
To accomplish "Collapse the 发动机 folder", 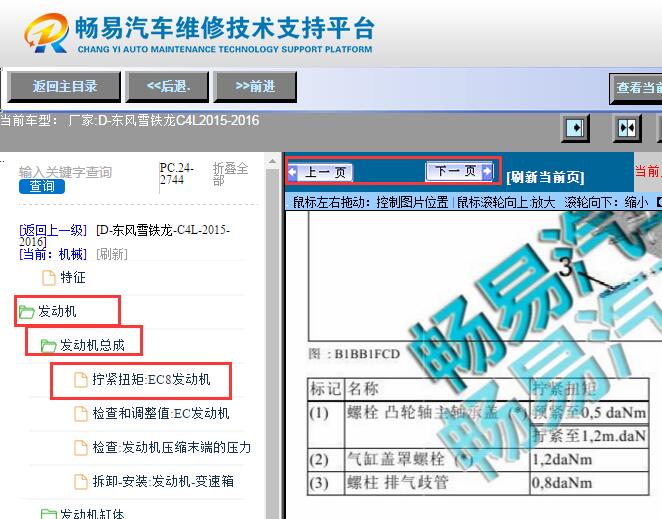I will point(57,312).
